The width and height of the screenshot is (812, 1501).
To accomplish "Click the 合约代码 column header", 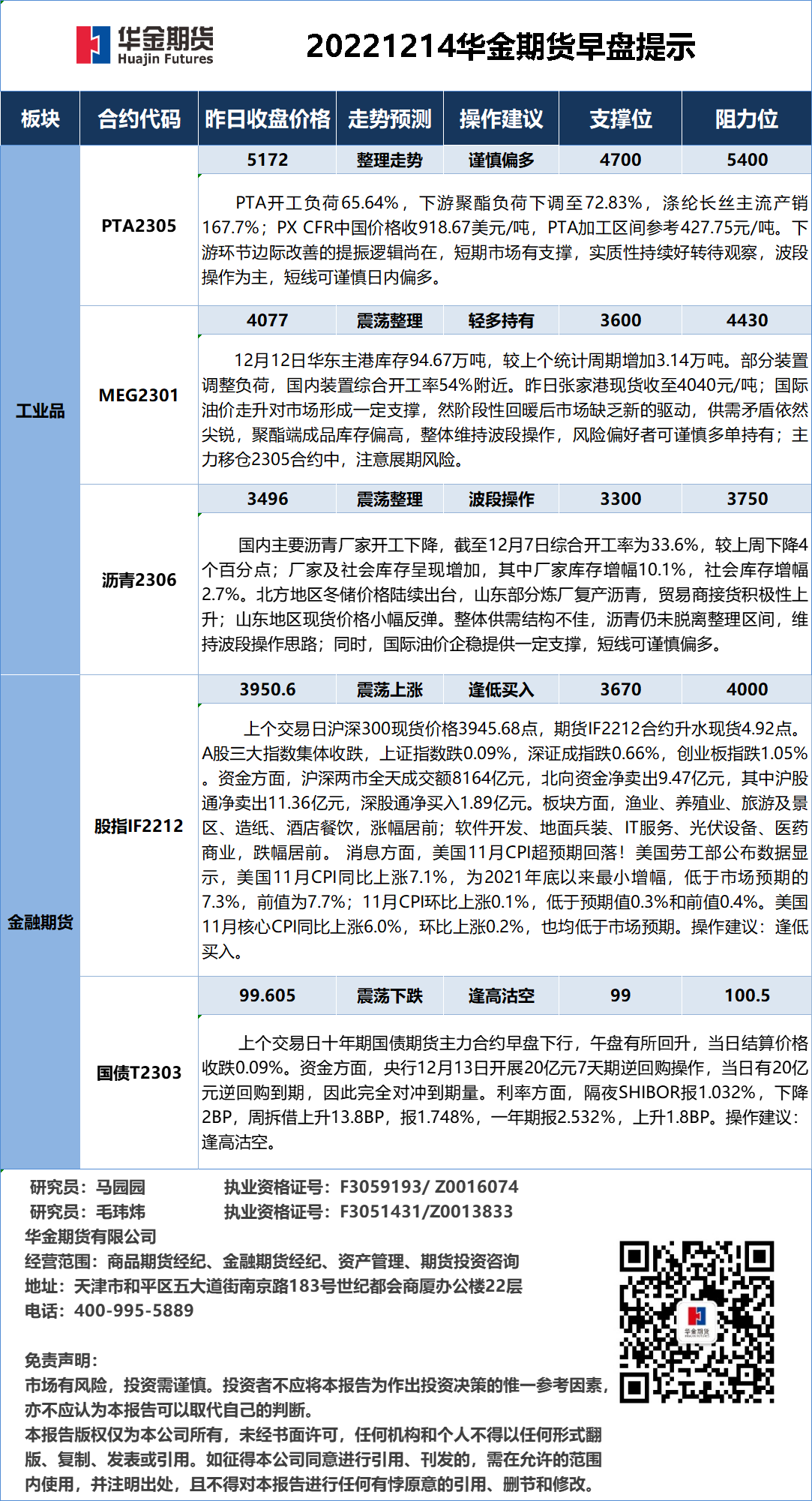I will (x=139, y=119).
